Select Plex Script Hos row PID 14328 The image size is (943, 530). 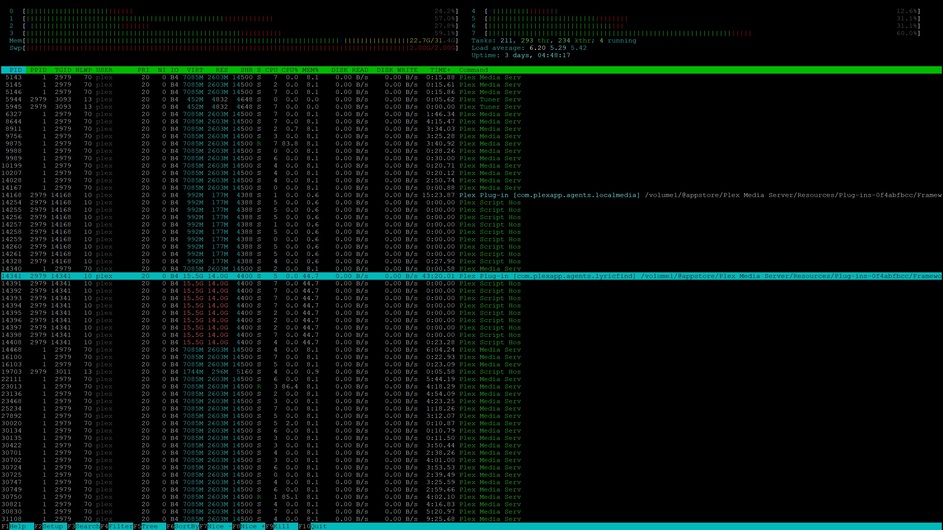pos(472,261)
